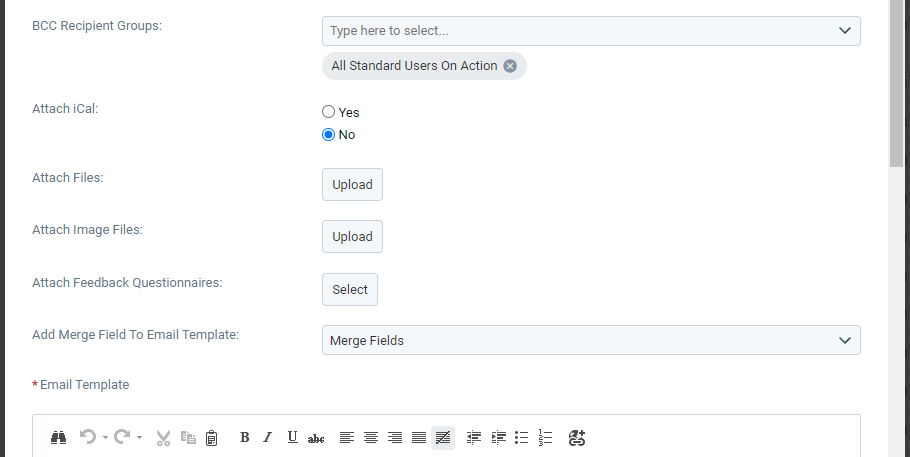
Task: Select No for Attach iCal
Action: 328,135
